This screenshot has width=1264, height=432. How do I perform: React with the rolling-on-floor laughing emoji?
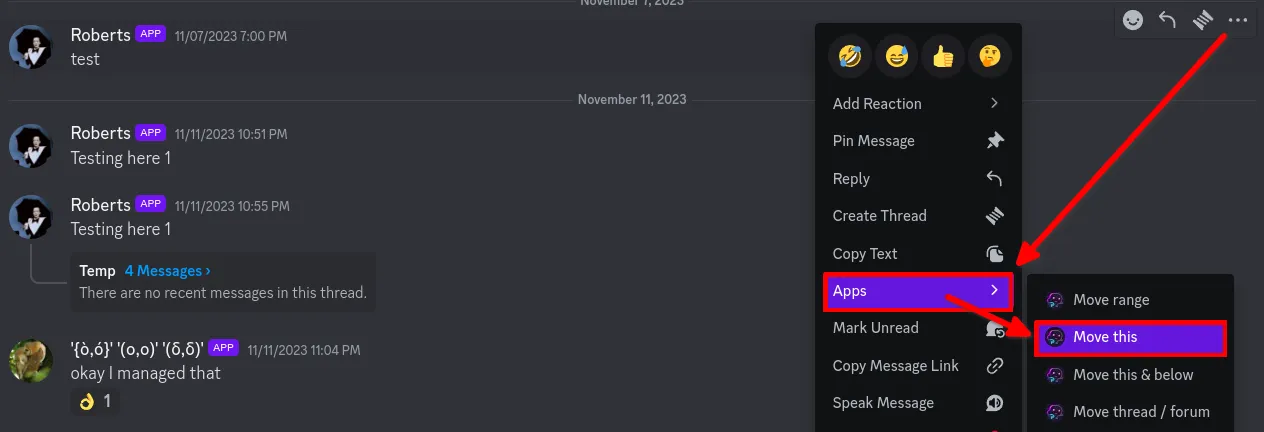851,57
